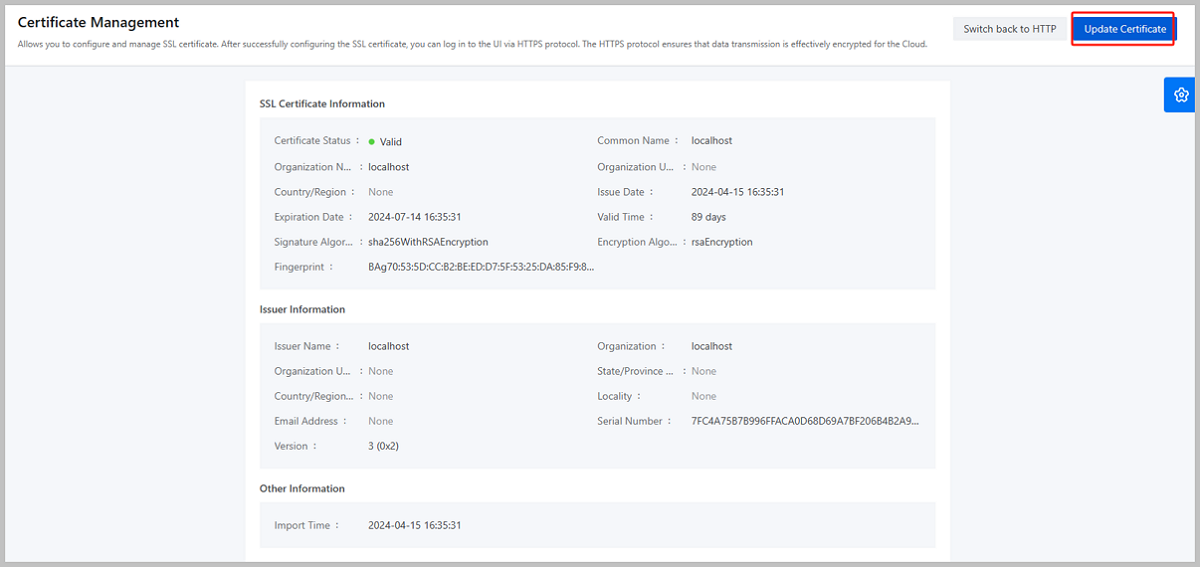Click the Issuer Name localhost value
Image resolution: width=1200 pixels, height=567 pixels.
[388, 346]
